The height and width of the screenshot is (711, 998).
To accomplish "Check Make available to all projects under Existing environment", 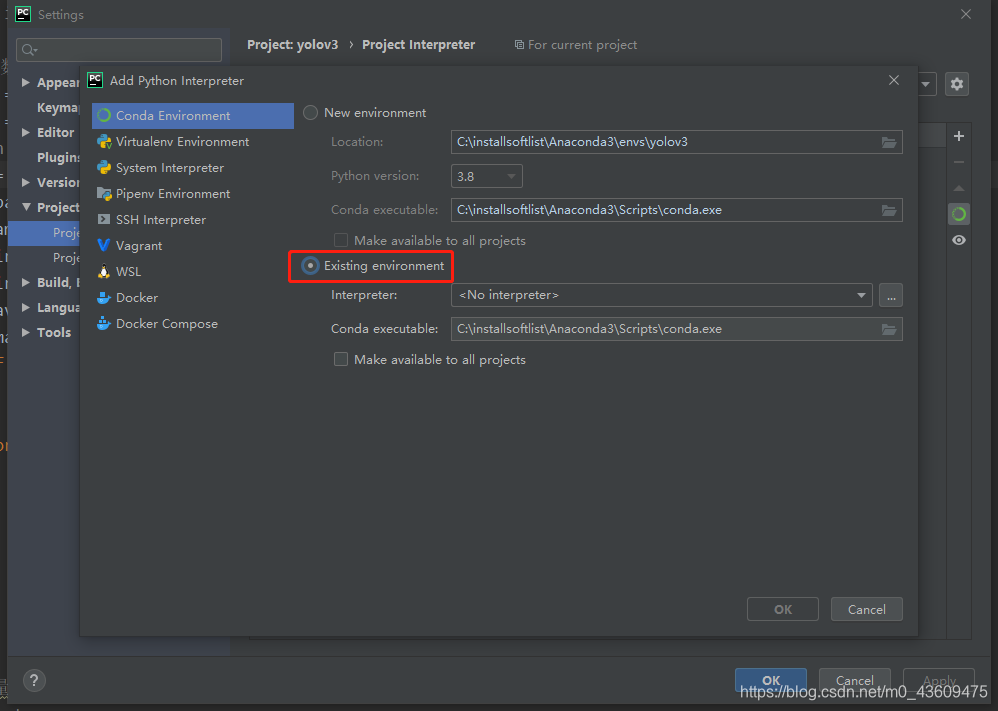I will (x=341, y=360).
